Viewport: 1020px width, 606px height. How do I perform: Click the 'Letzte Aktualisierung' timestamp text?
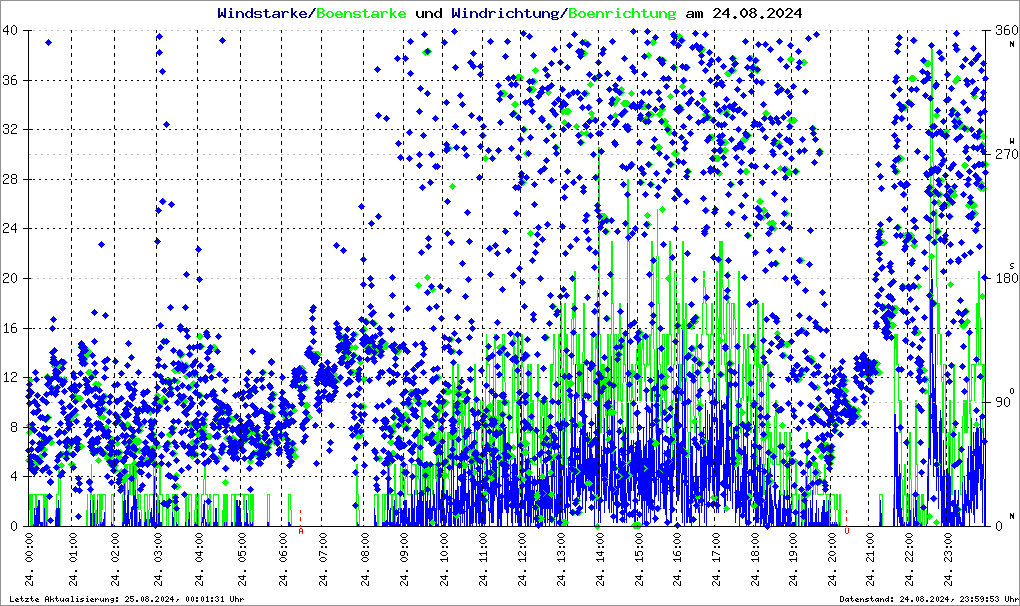coord(126,599)
